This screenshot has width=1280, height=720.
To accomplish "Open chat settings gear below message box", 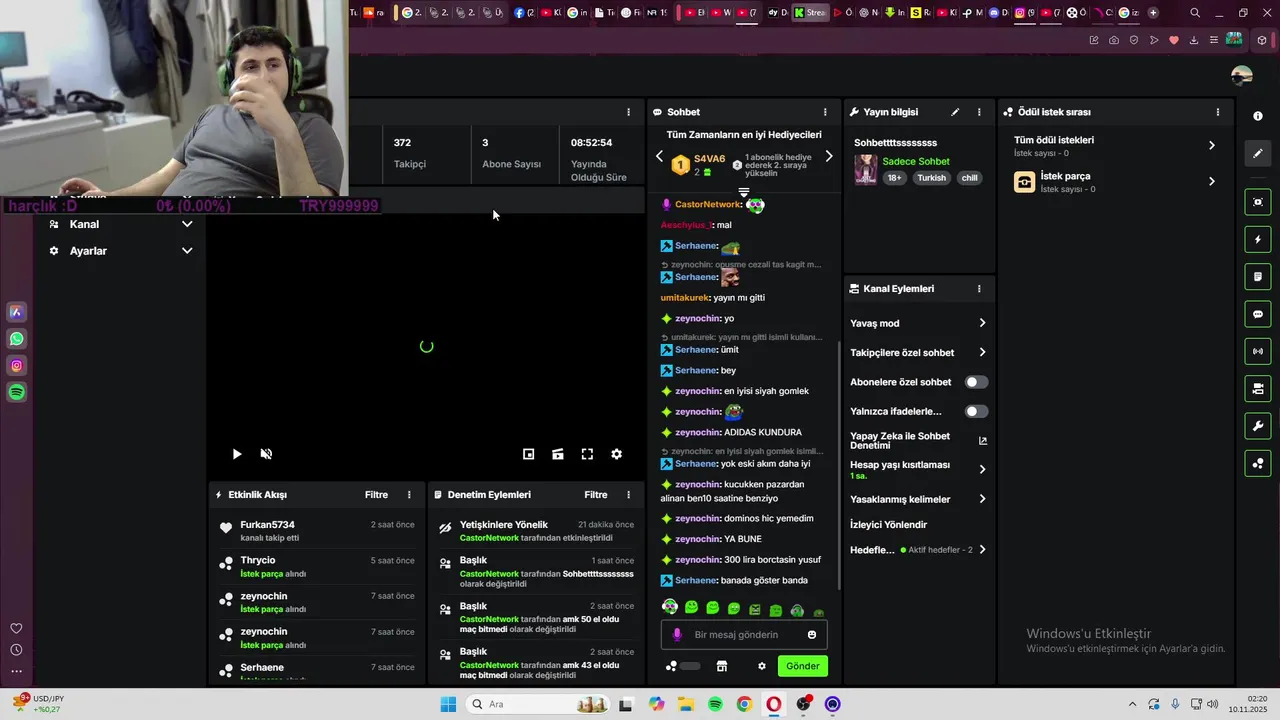I will pyautogui.click(x=762, y=666).
